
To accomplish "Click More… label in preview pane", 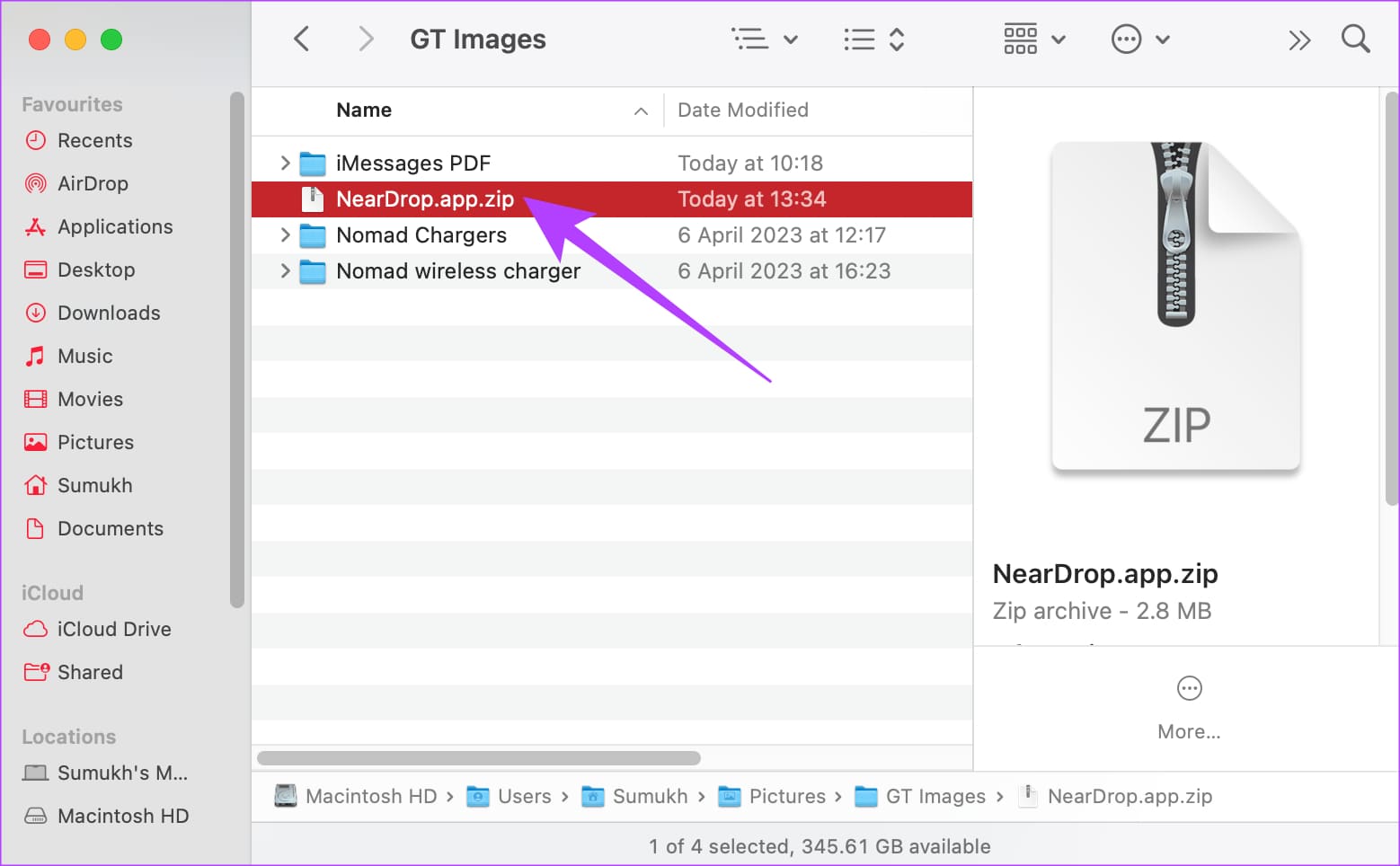I will click(x=1189, y=731).
